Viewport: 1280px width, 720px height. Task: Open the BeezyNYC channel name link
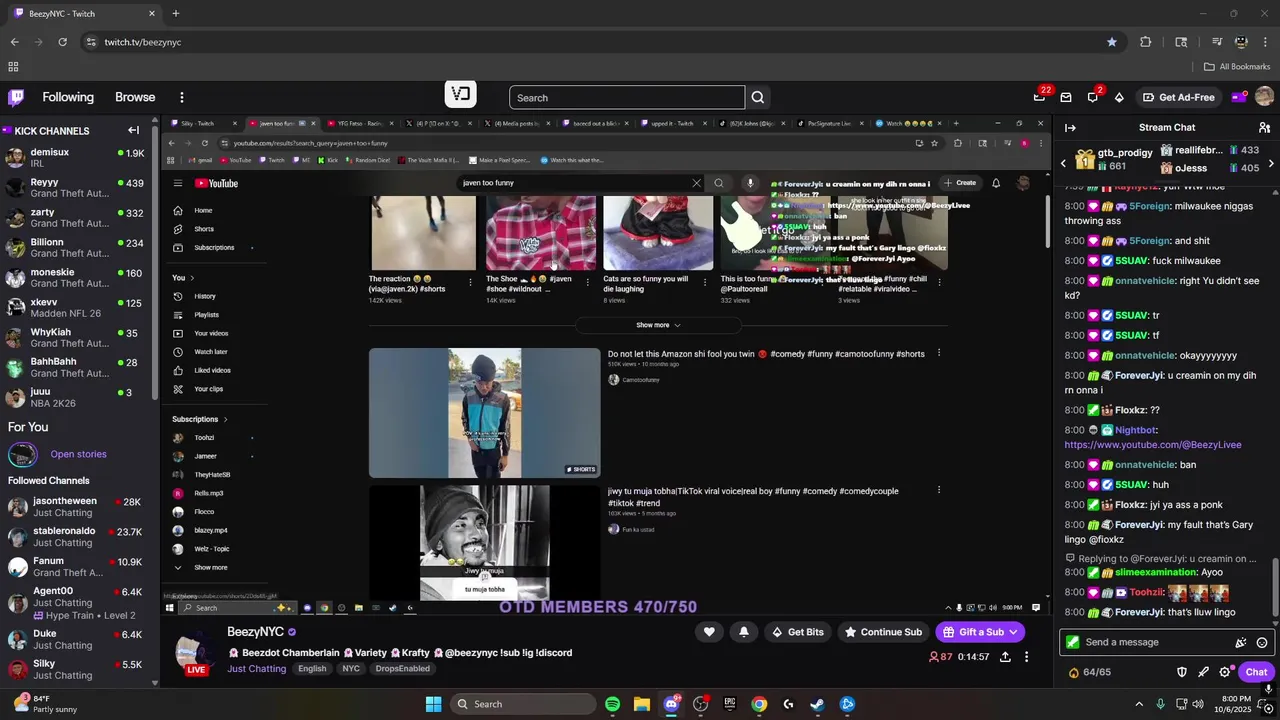click(255, 632)
